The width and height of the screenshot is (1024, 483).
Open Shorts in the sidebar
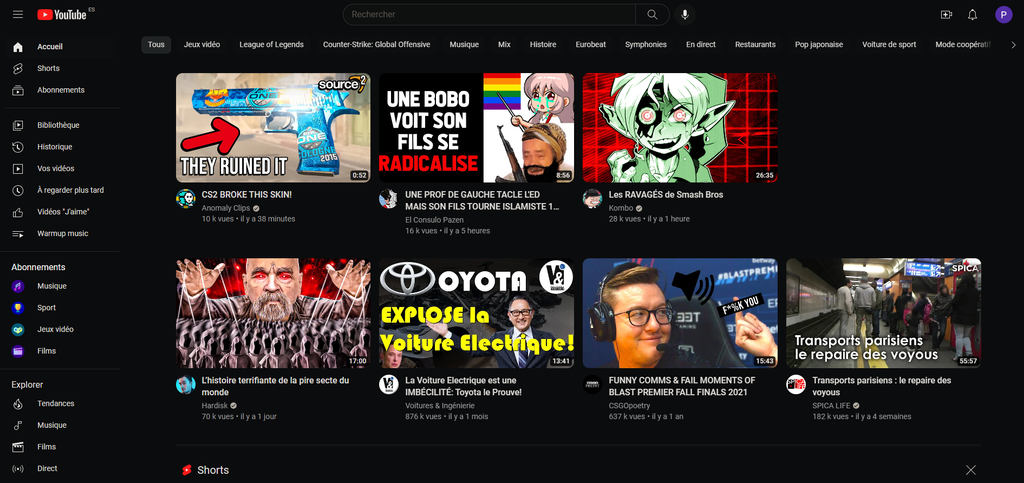[60, 69]
